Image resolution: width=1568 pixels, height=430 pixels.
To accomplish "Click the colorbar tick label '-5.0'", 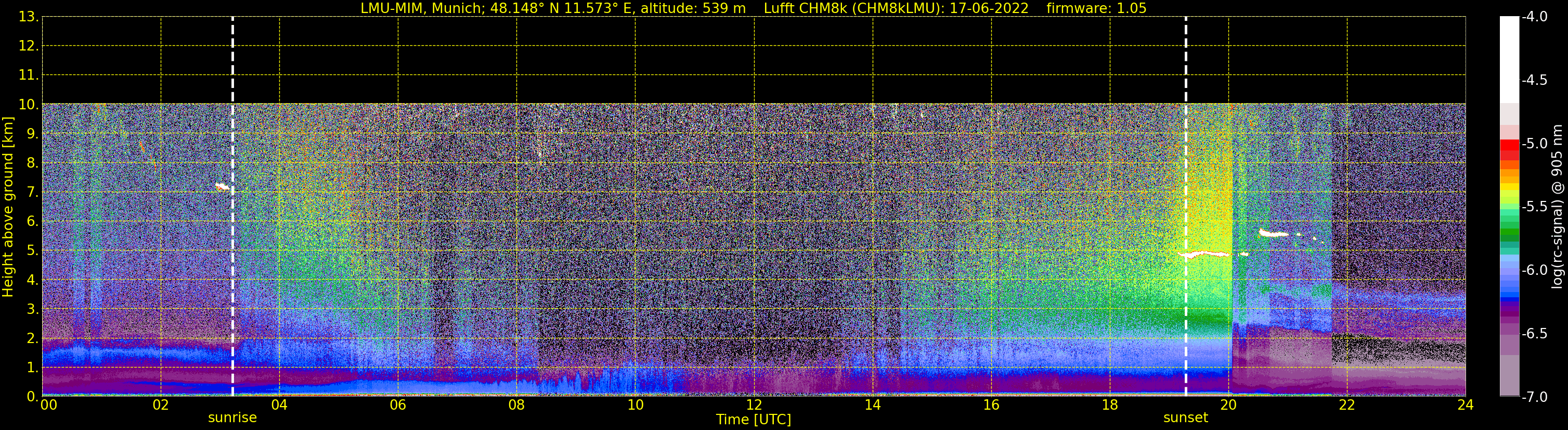I will pos(1534,143).
